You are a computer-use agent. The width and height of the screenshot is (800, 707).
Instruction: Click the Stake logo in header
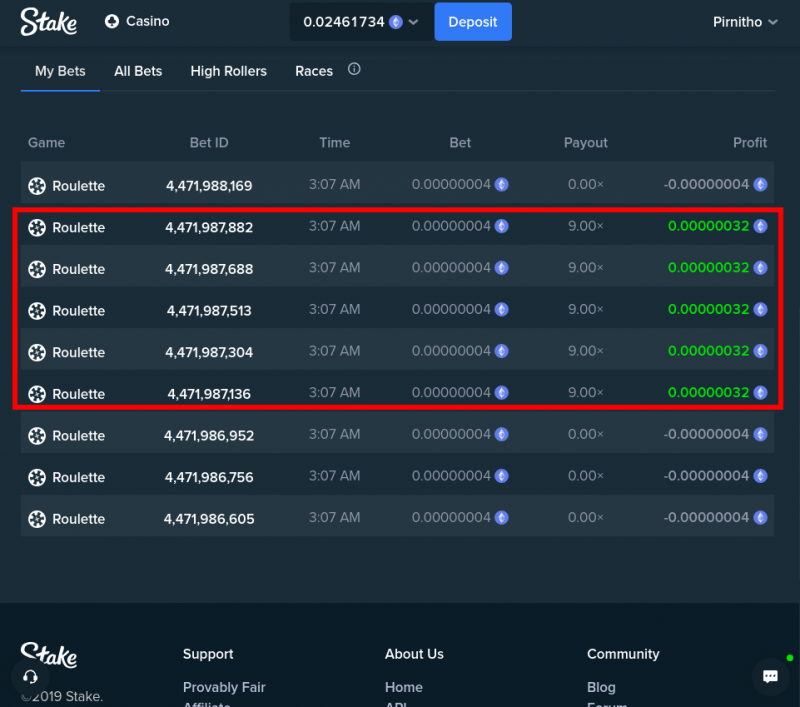49,22
